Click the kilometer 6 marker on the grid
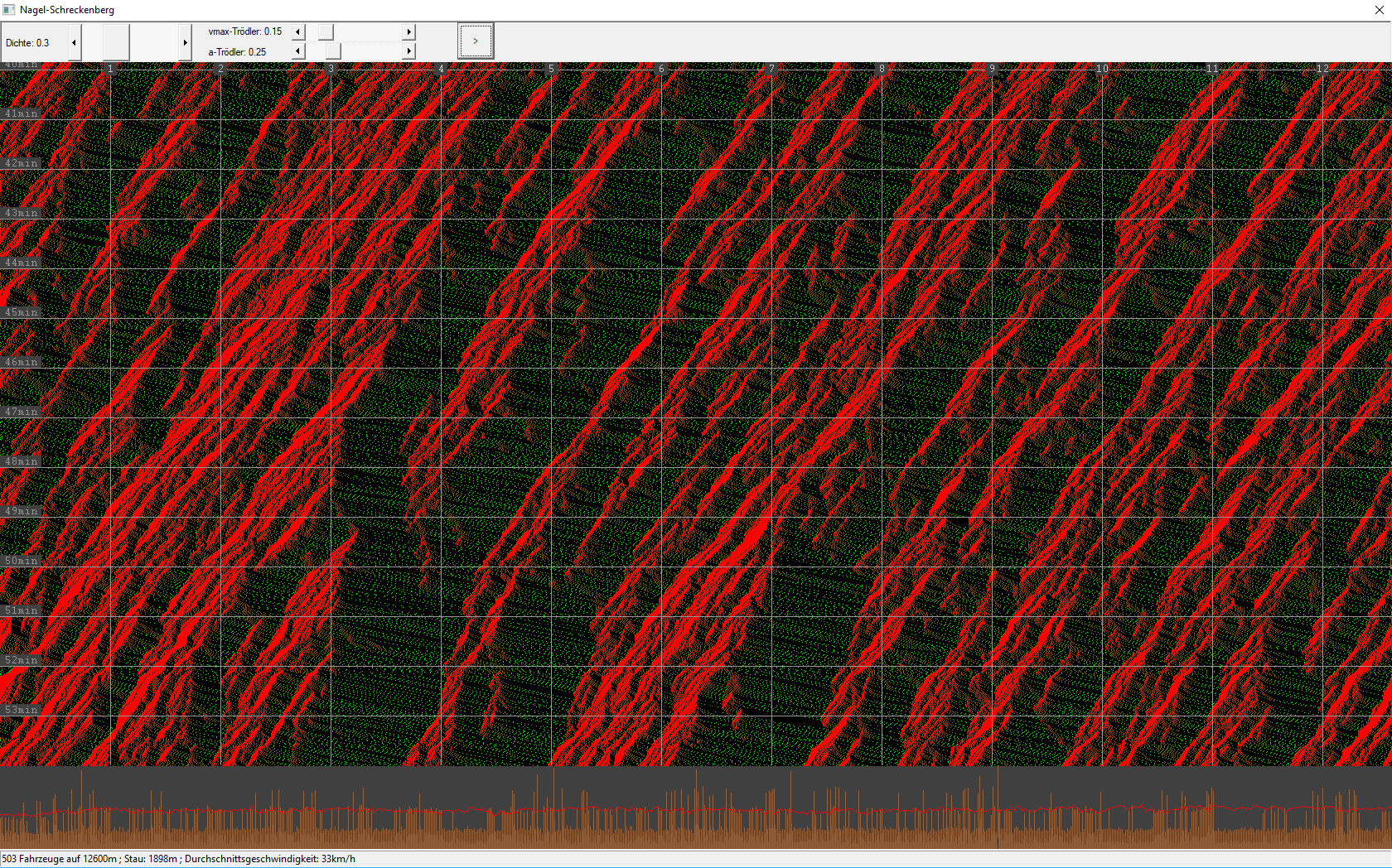1392x868 pixels. pos(661,69)
